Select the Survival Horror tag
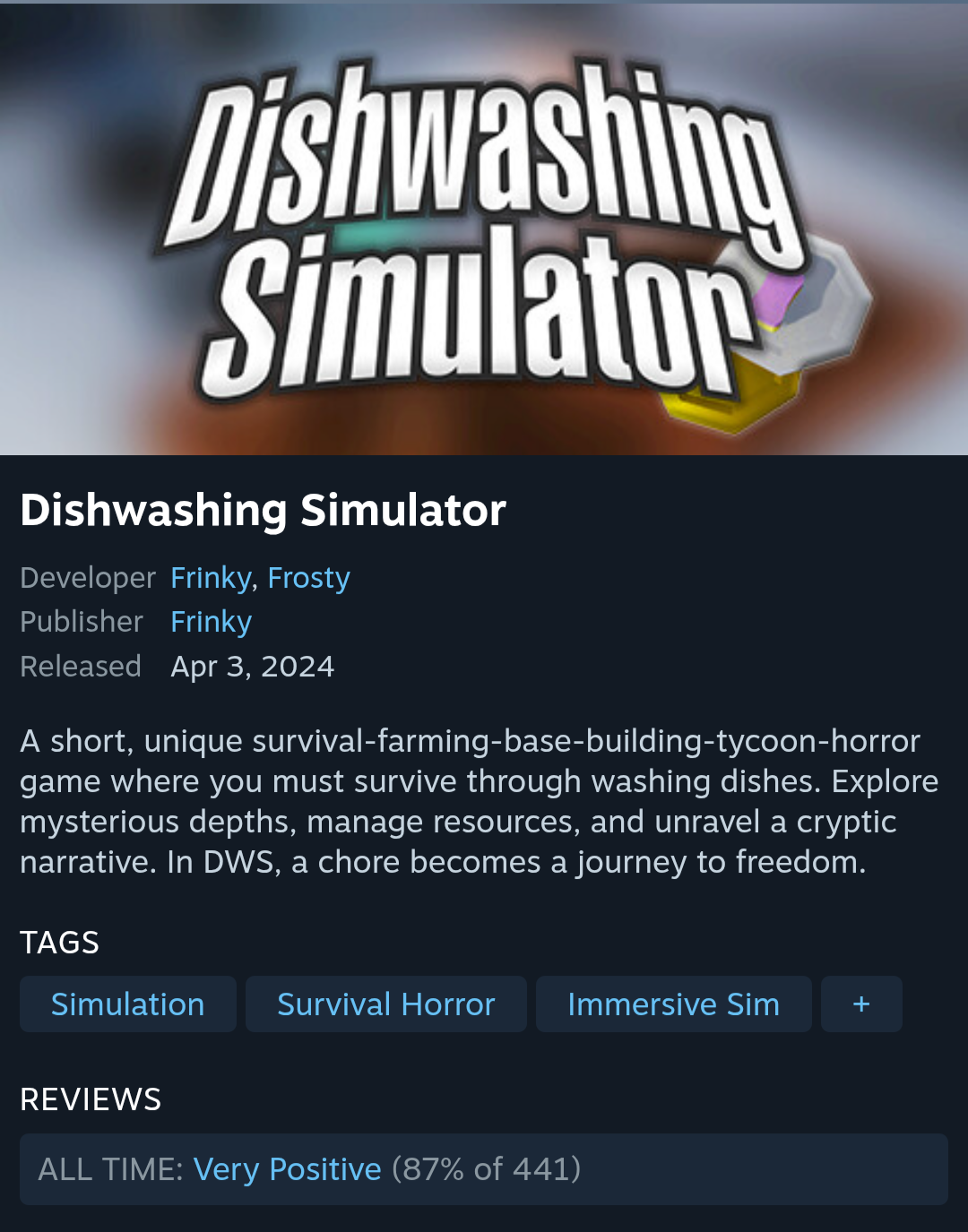This screenshot has width=968, height=1232. pyautogui.click(x=386, y=1004)
